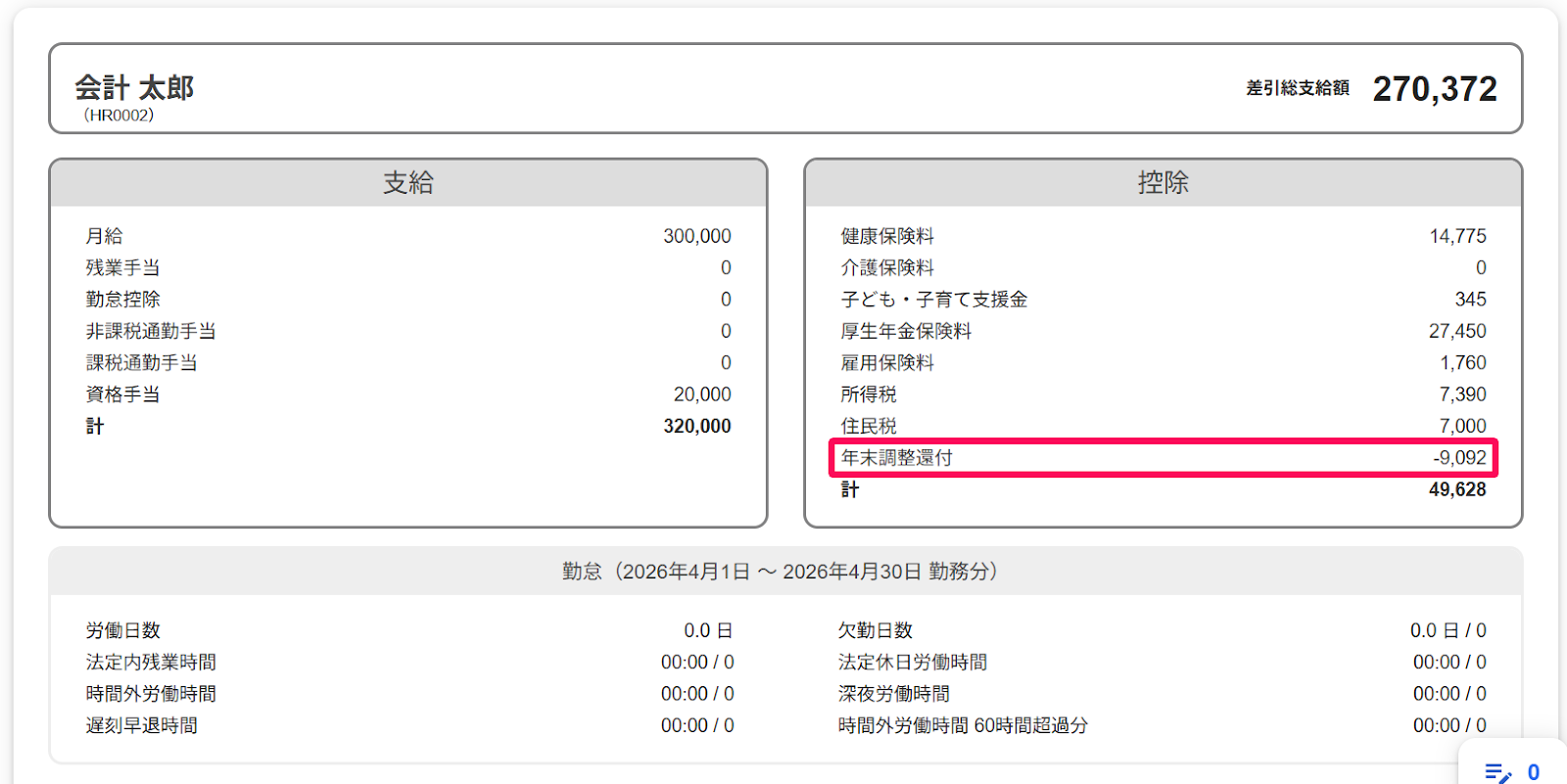Click the 法定休日労働時間 label
The height and width of the screenshot is (784, 1567).
coord(913,662)
